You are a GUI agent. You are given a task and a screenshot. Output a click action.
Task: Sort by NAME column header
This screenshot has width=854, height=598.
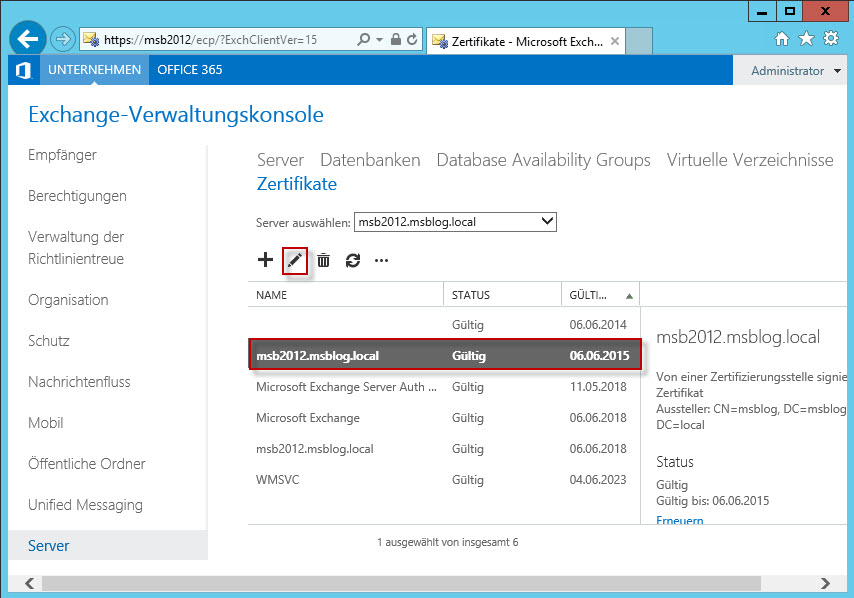coord(346,295)
